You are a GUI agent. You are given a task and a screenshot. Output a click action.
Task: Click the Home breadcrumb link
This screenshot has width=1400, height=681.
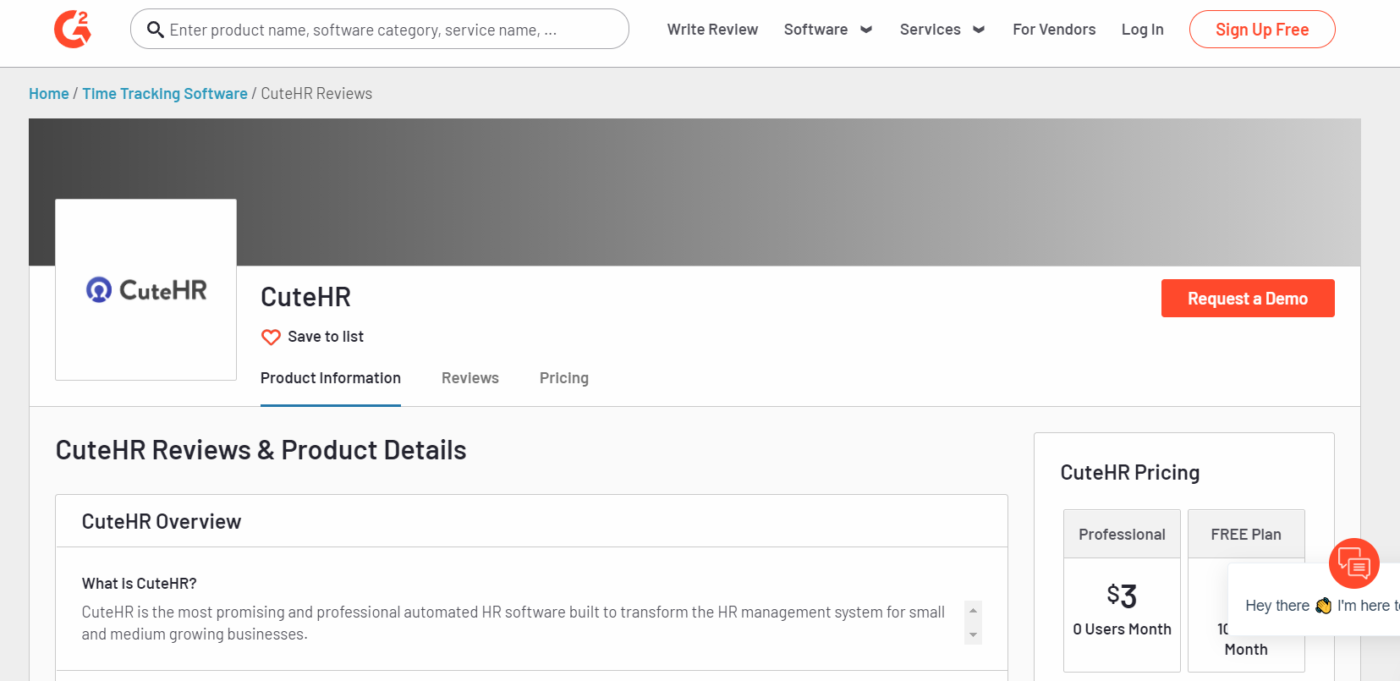tap(49, 94)
